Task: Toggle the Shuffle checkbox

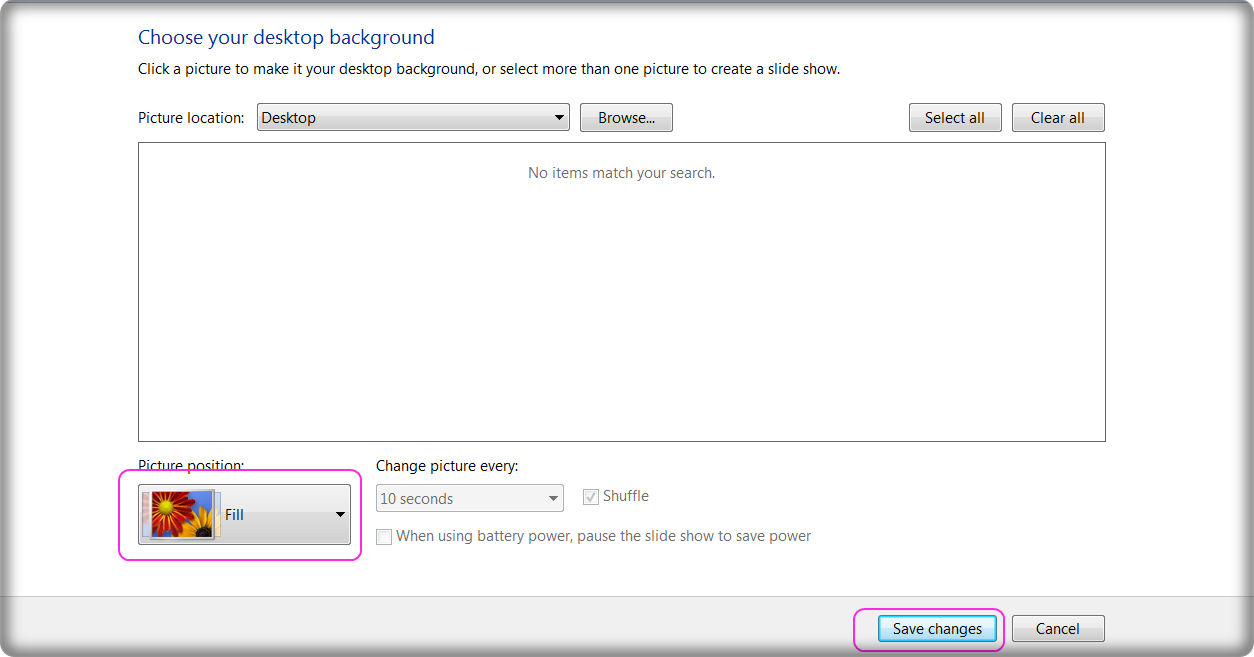Action: click(x=591, y=496)
